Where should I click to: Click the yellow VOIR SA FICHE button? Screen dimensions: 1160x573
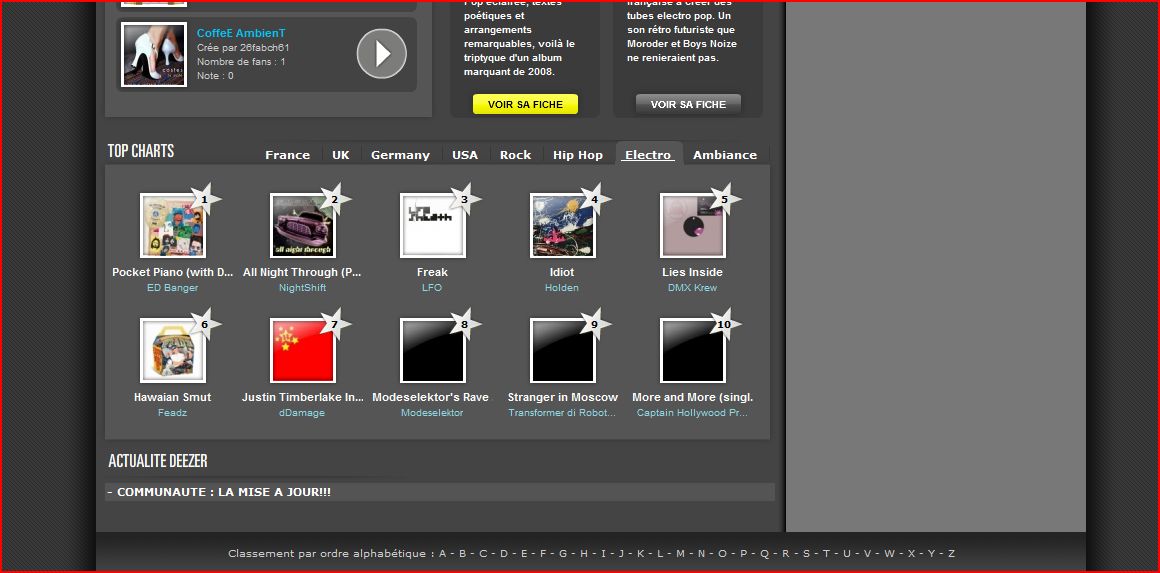pyautogui.click(x=525, y=104)
